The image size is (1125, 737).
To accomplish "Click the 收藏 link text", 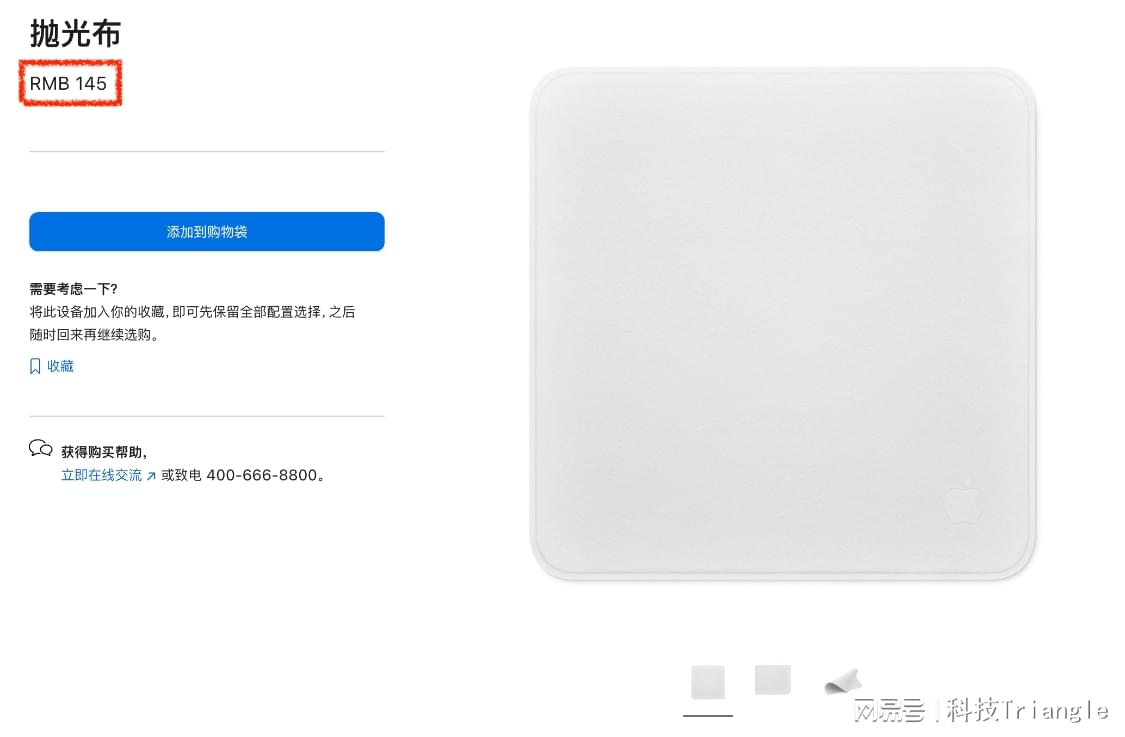I will tap(60, 366).
